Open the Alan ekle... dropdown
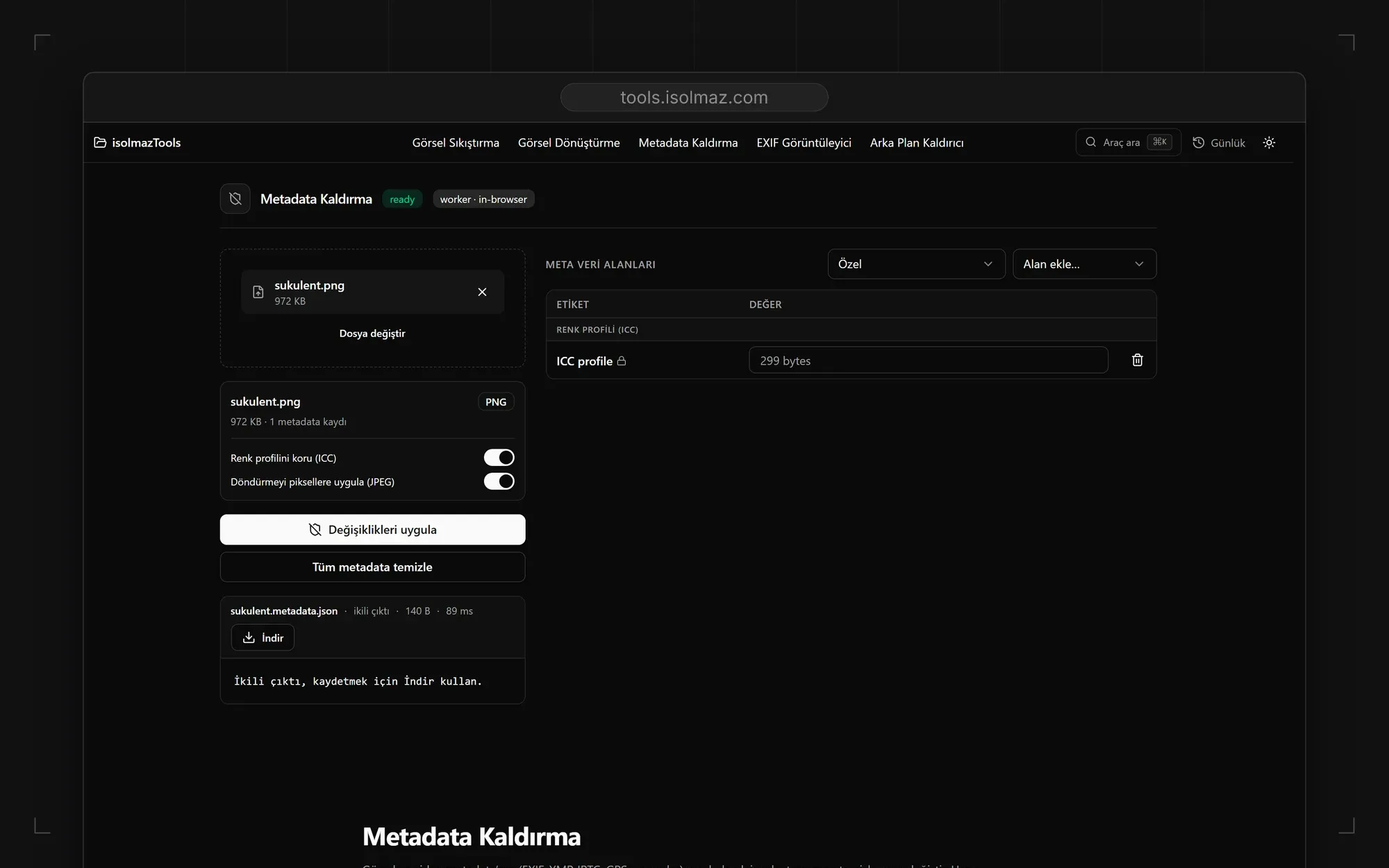 (x=1084, y=264)
